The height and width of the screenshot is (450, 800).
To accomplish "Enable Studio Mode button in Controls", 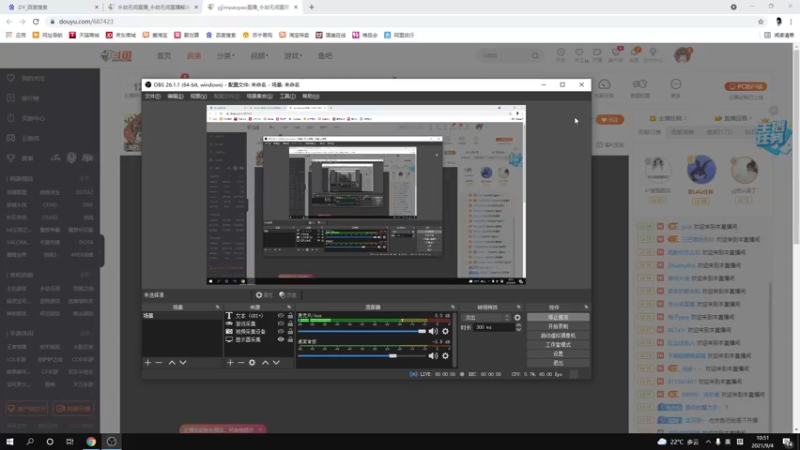I will tap(558, 345).
